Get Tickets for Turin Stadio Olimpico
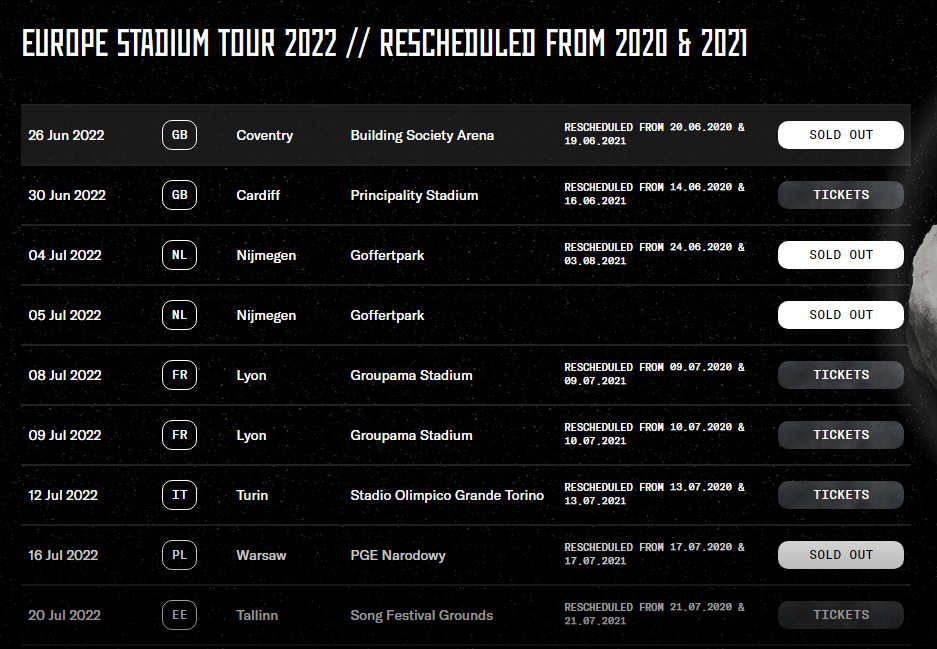 point(841,495)
